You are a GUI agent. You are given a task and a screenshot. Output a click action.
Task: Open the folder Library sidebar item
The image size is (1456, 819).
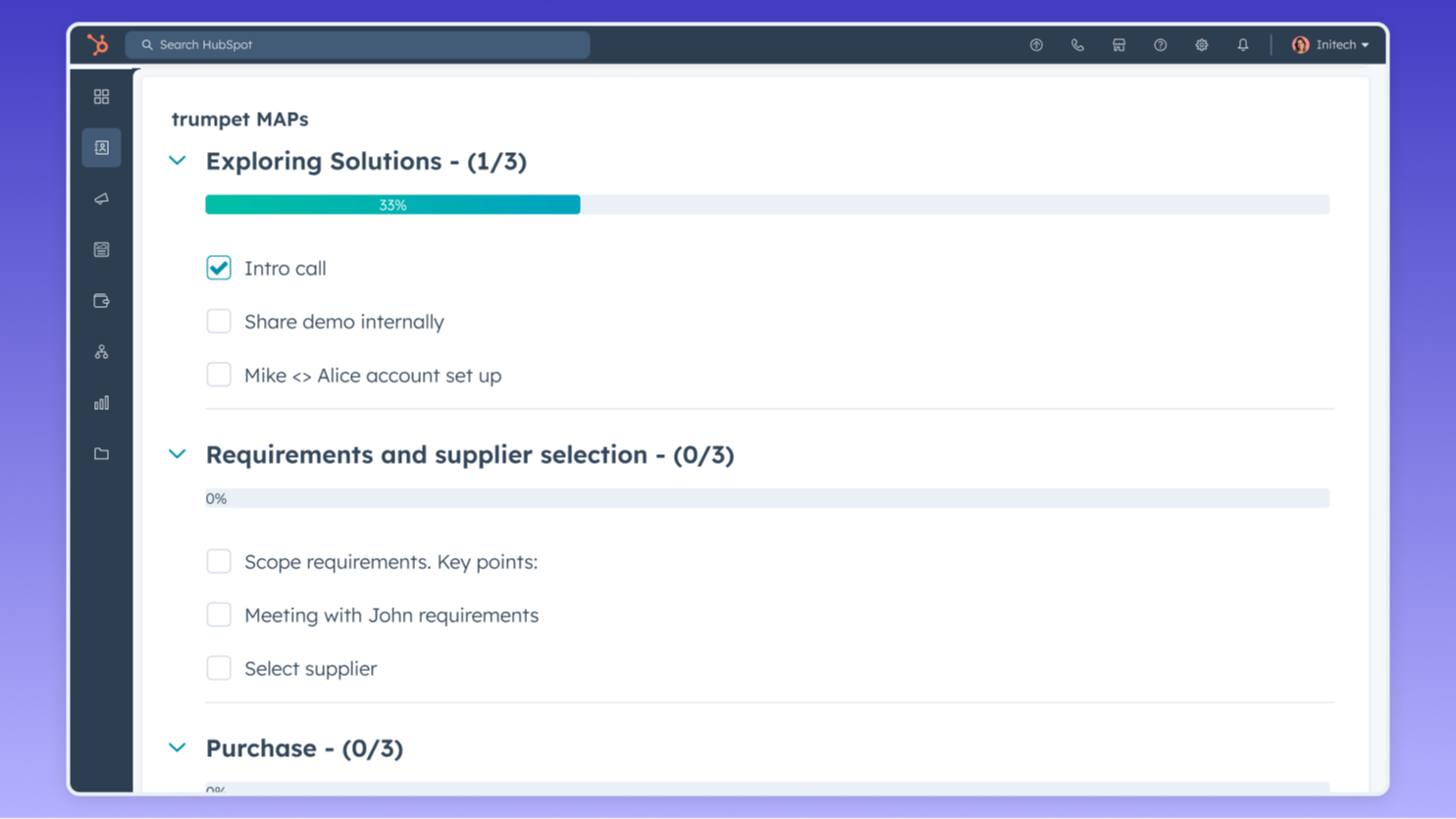pyautogui.click(x=101, y=454)
